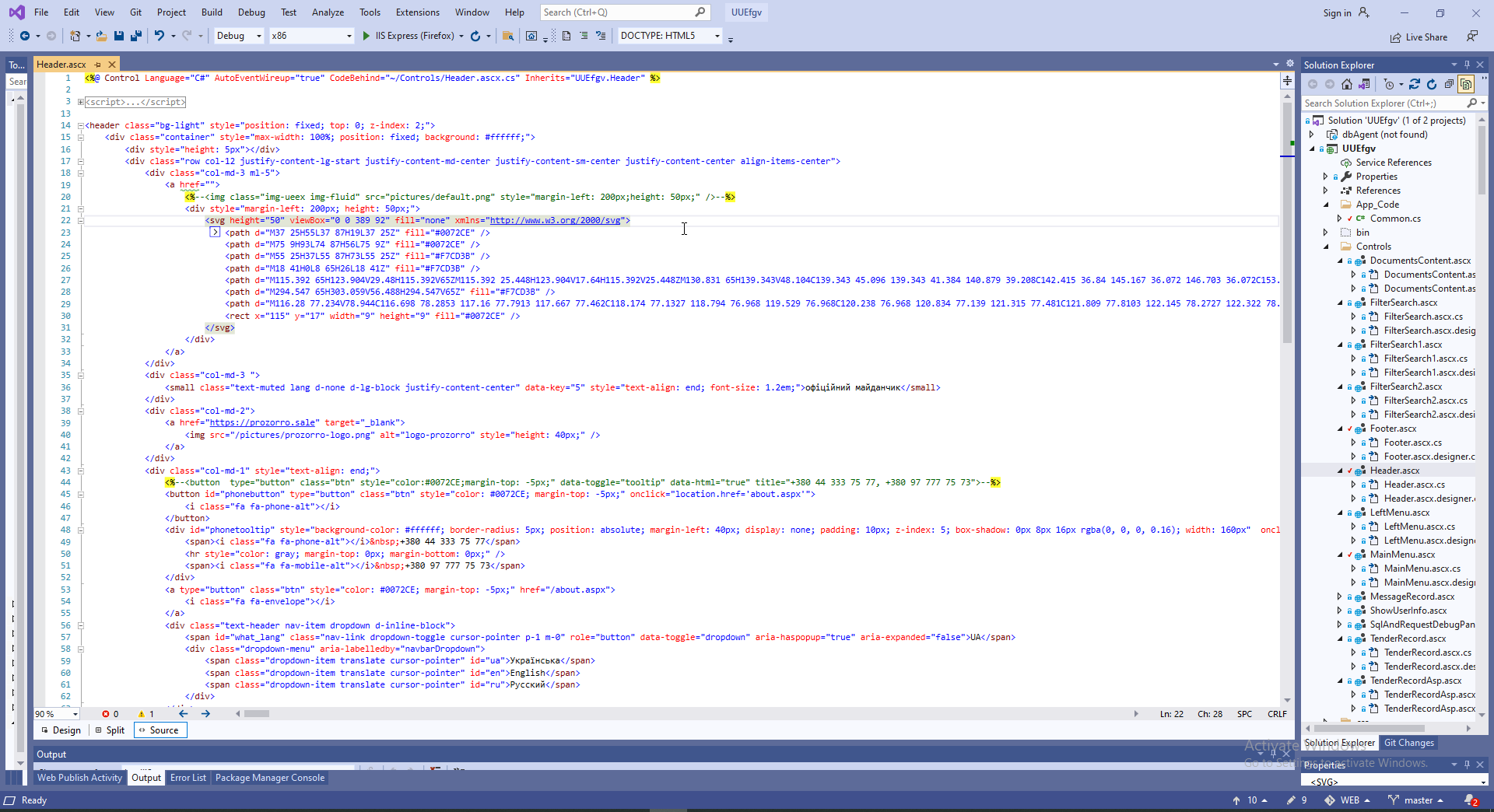Viewport: 1494px width, 812px height.
Task: Switch to the Git Changes tab
Action: pyautogui.click(x=1408, y=743)
